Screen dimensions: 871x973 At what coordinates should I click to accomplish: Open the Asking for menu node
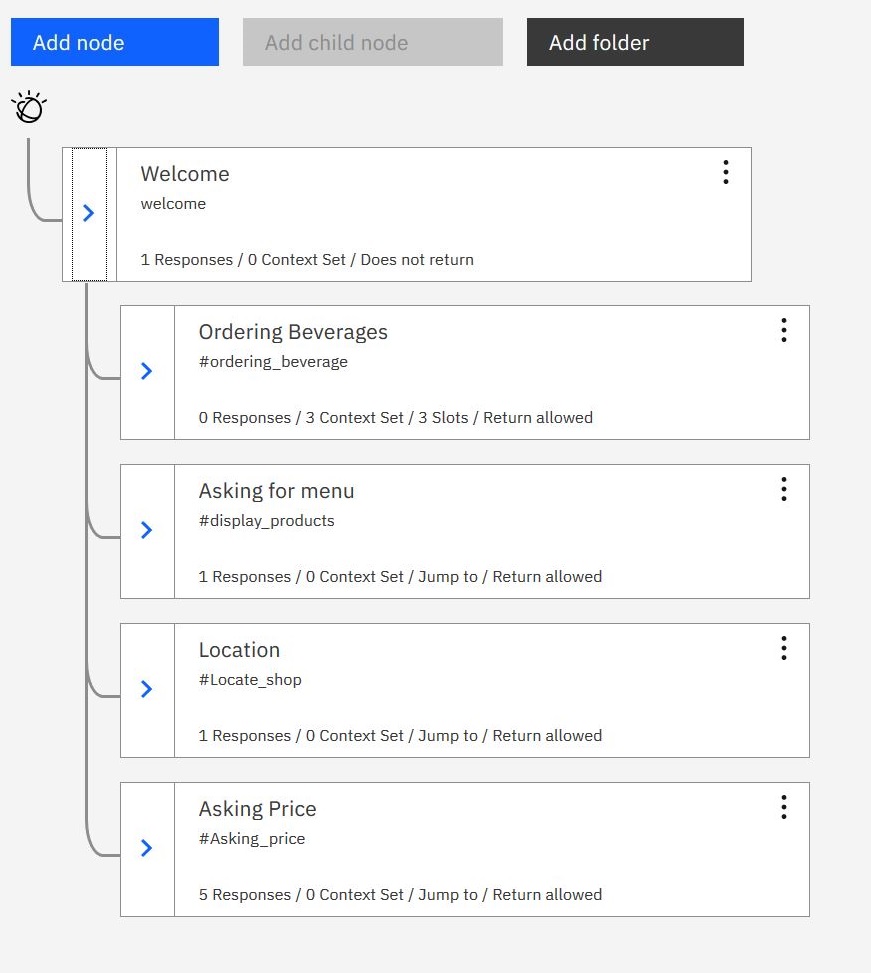coord(276,491)
